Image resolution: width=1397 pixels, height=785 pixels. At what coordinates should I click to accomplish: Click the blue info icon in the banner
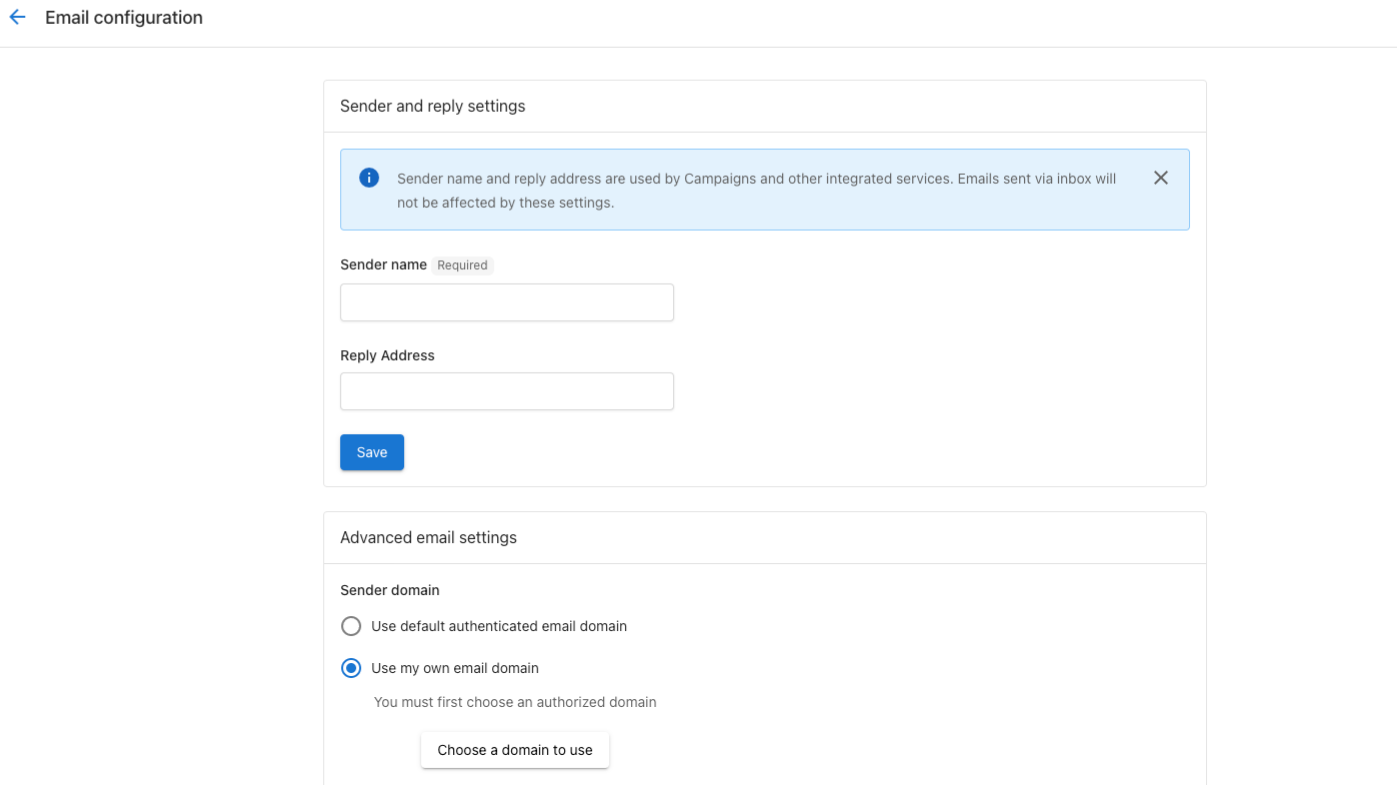[368, 177]
